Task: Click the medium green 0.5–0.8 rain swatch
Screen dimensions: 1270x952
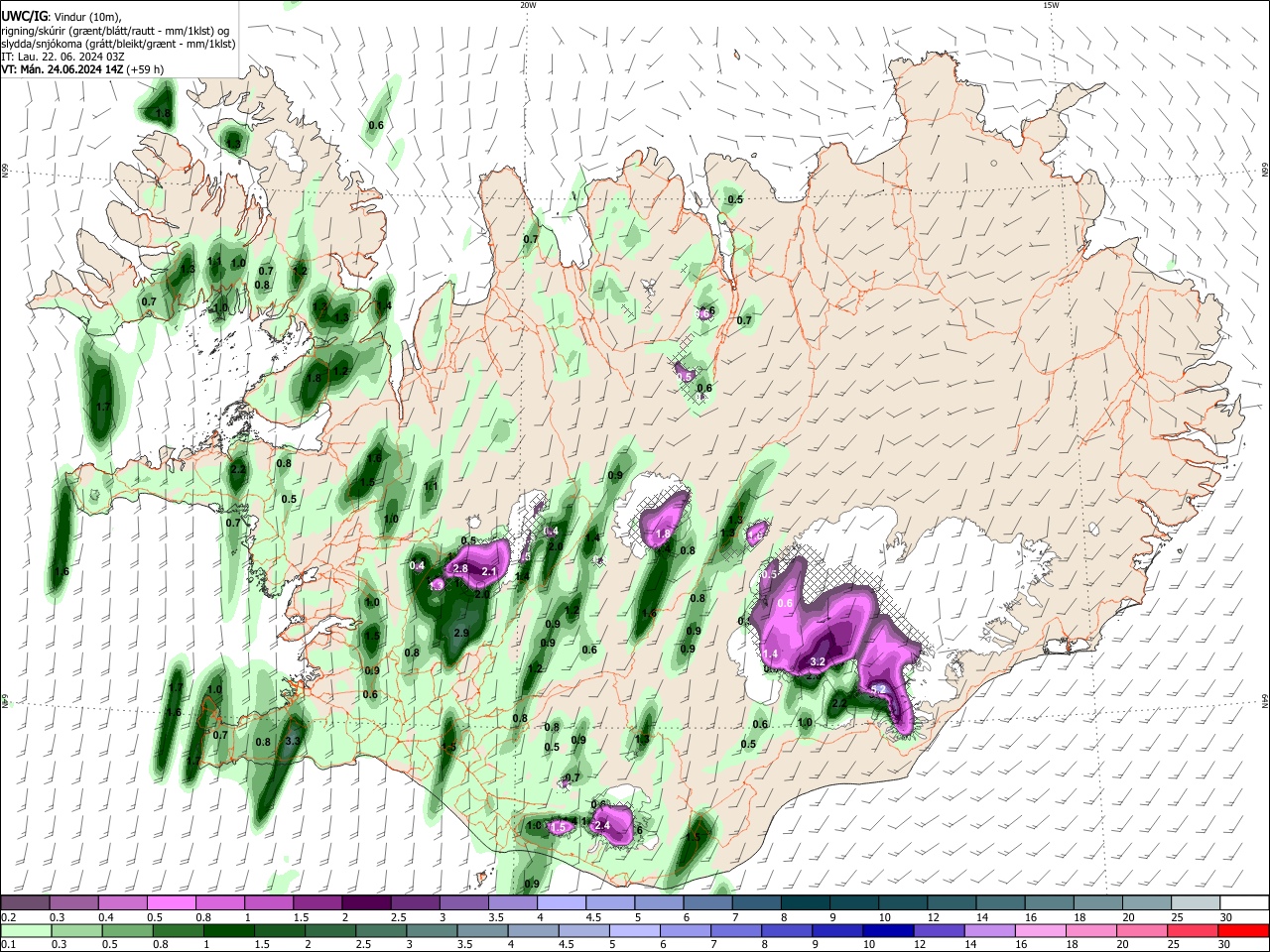Action: (127, 931)
